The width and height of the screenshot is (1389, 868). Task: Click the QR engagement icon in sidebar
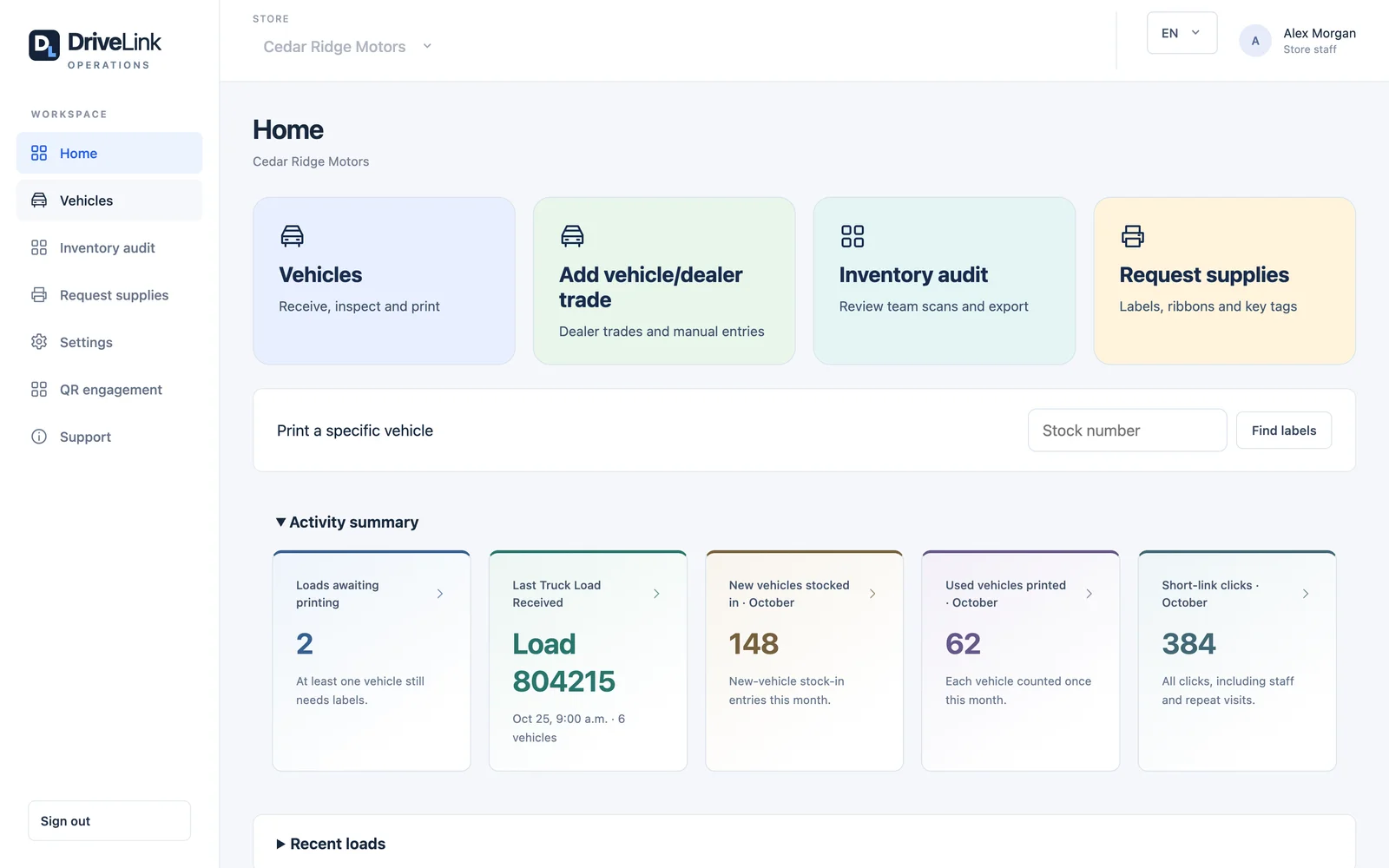pyautogui.click(x=39, y=390)
